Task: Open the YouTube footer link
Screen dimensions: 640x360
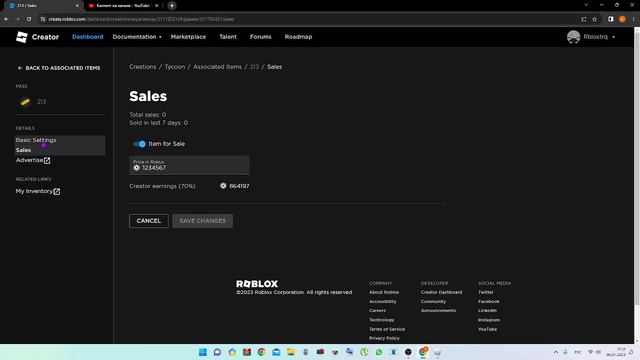Action: point(487,329)
